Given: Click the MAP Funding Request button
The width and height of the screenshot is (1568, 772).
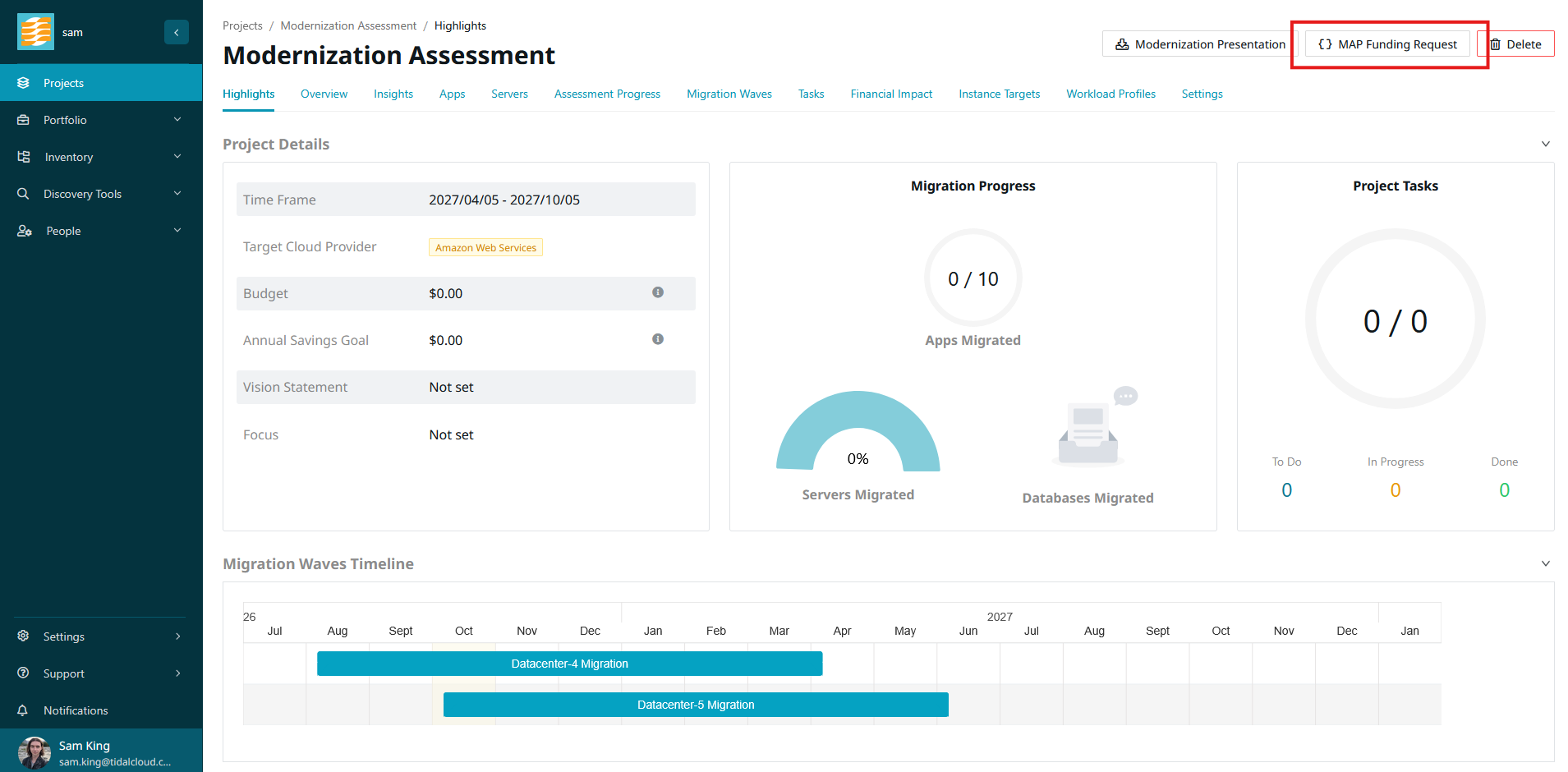Looking at the screenshot, I should coord(1387,44).
